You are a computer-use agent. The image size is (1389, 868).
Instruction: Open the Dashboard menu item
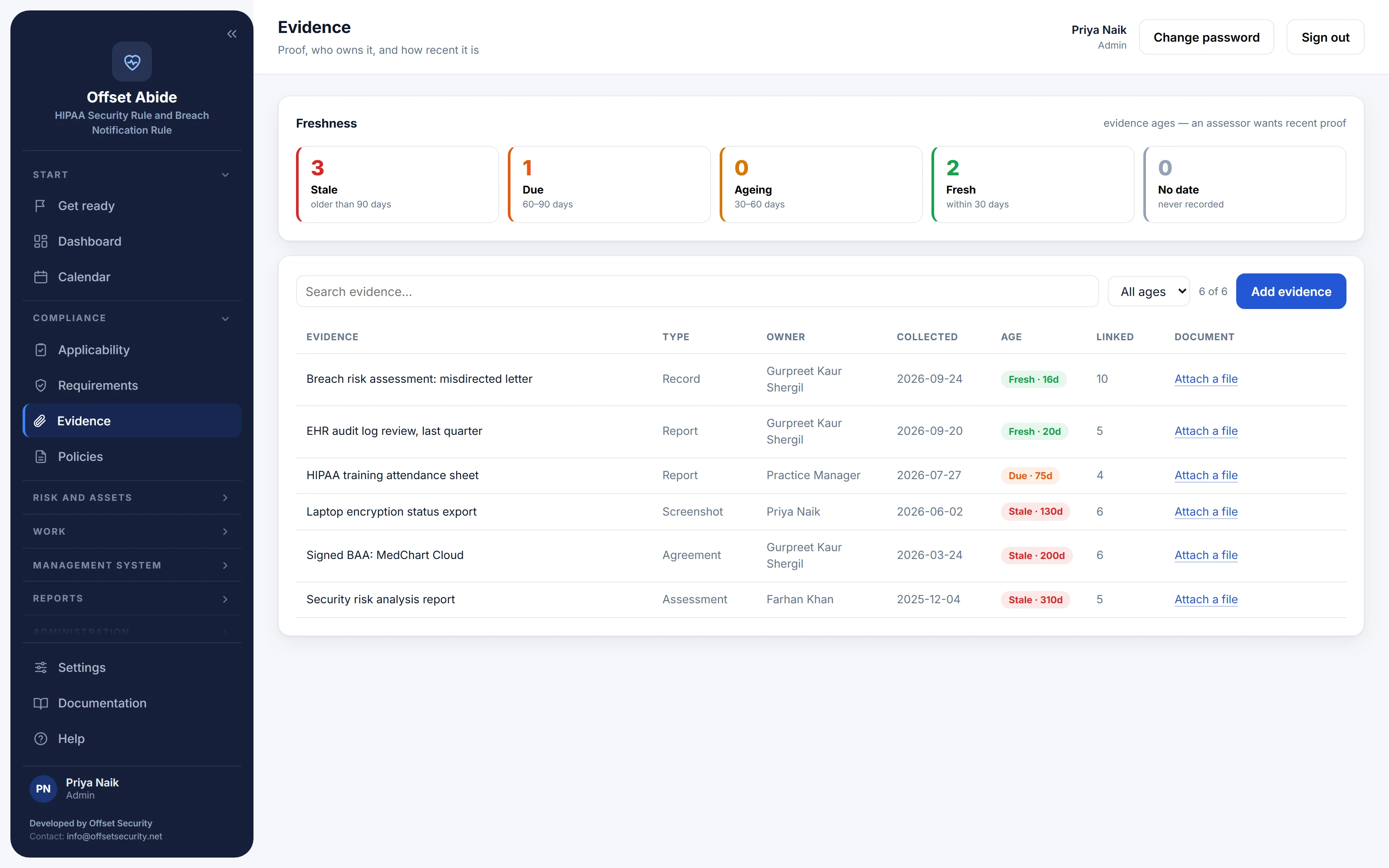click(132, 241)
